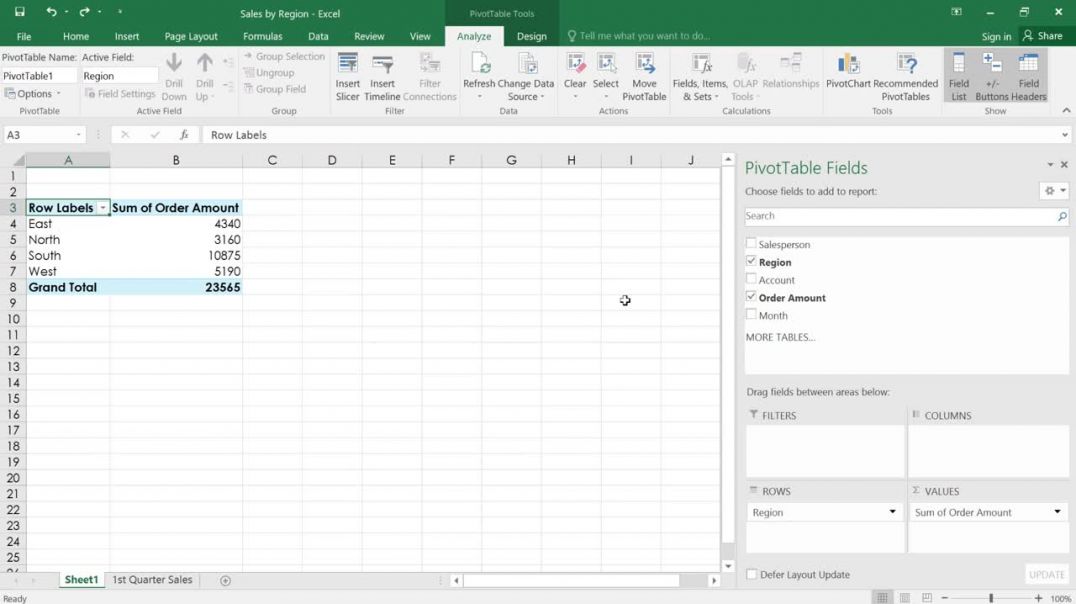Viewport: 1076px width, 604px height.
Task: Enable Defer Layout Update checkbox
Action: (x=751, y=574)
